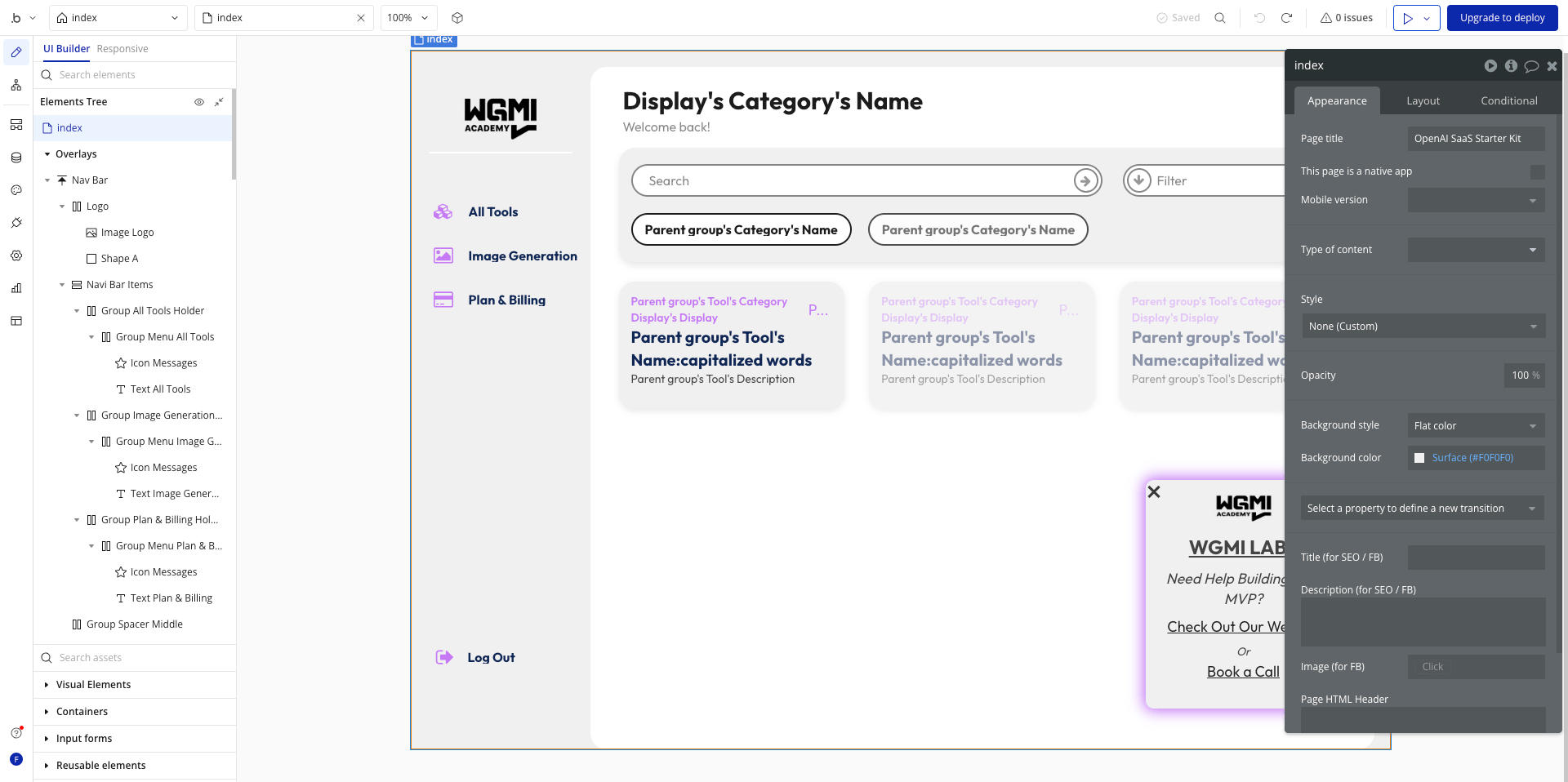Screen dimensions: 1568x782
Task: Open Preview options dropdown arrow
Action: (x=1428, y=18)
